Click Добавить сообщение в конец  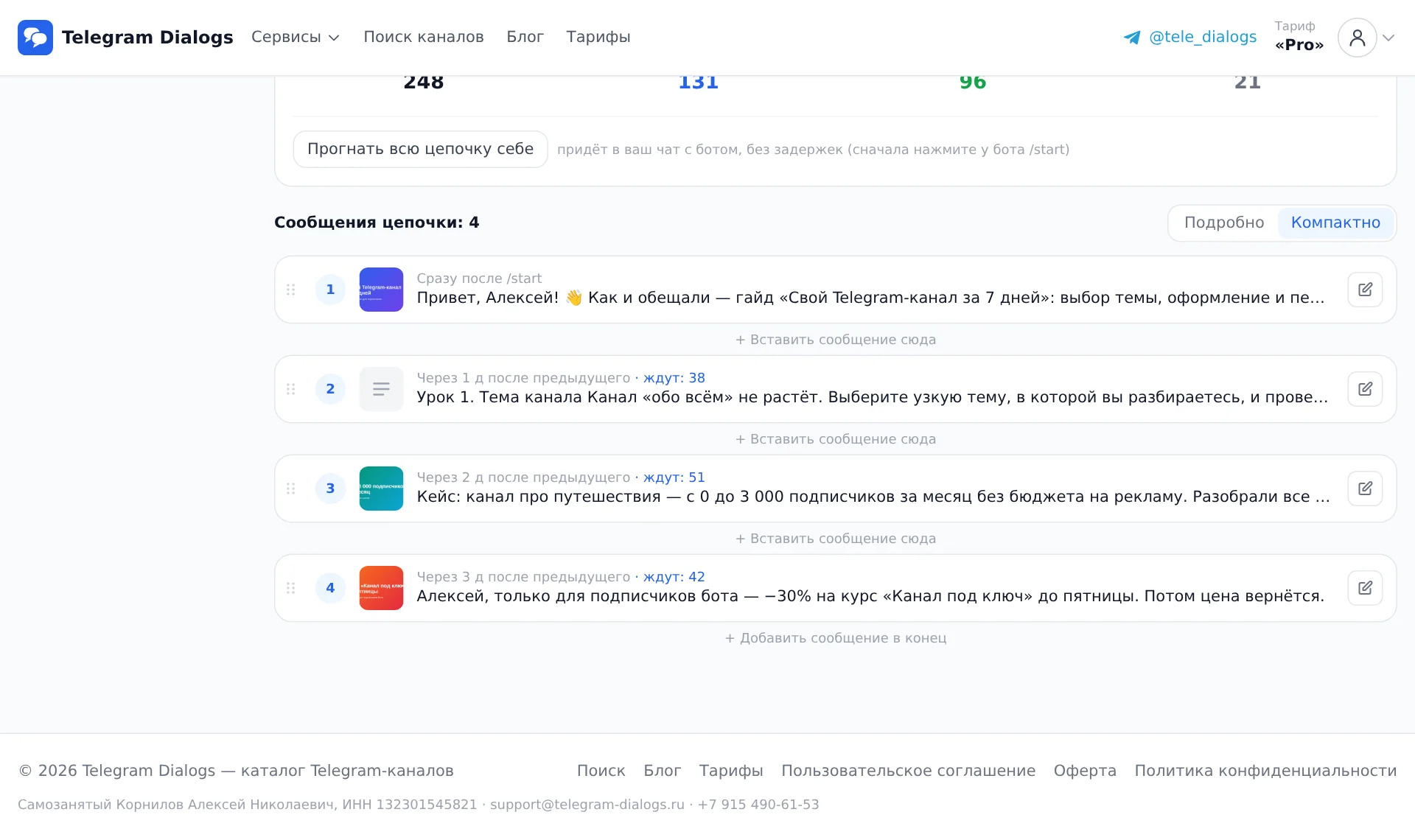tap(836, 638)
